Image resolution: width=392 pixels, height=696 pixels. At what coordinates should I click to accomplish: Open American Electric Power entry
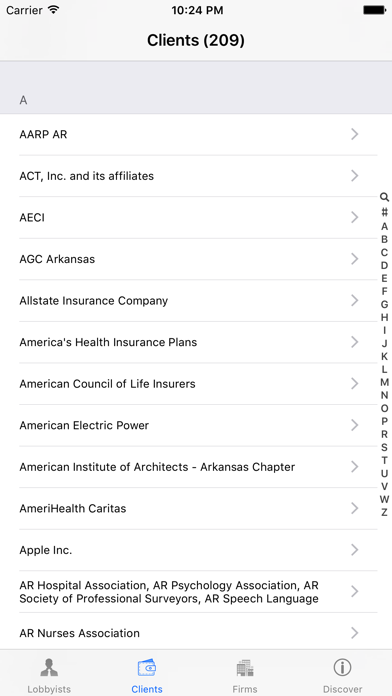click(x=196, y=425)
